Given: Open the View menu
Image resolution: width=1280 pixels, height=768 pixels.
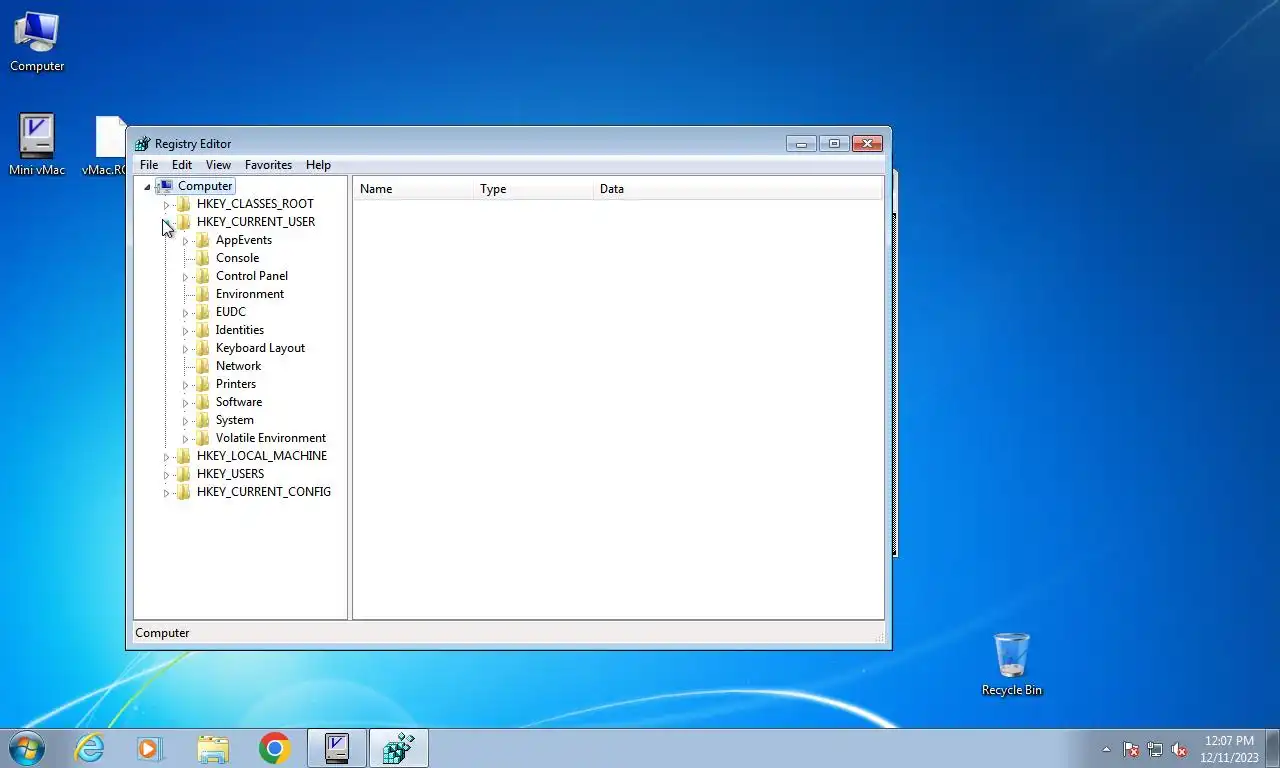Looking at the screenshot, I should point(218,165).
